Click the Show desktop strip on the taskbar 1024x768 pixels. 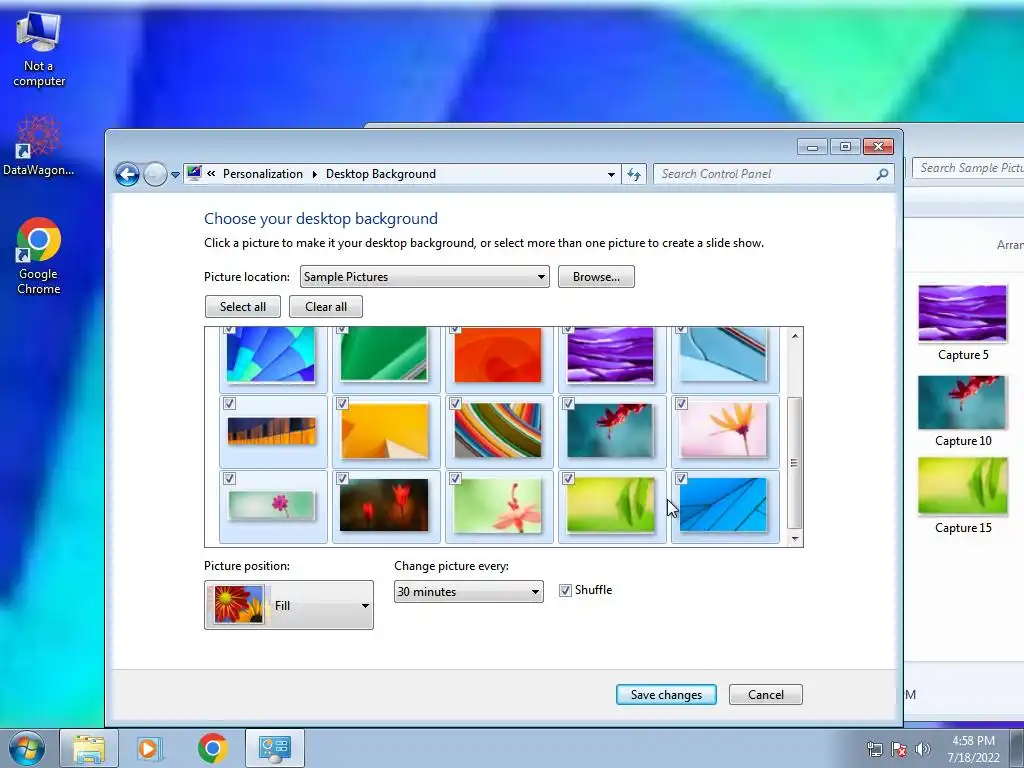click(x=1017, y=748)
